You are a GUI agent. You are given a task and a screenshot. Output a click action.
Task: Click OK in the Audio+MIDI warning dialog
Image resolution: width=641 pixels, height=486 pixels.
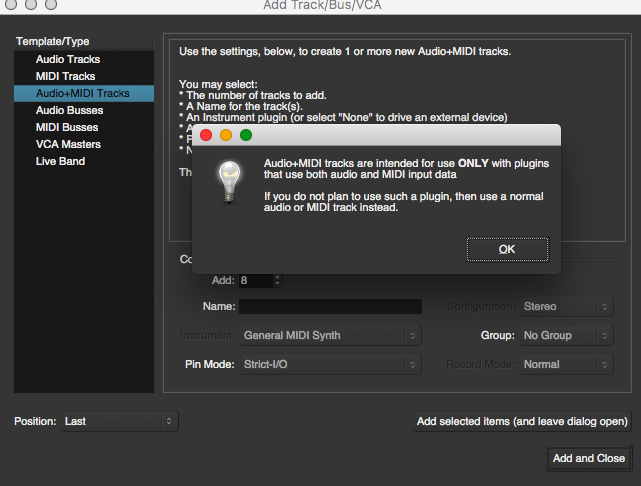pos(507,249)
